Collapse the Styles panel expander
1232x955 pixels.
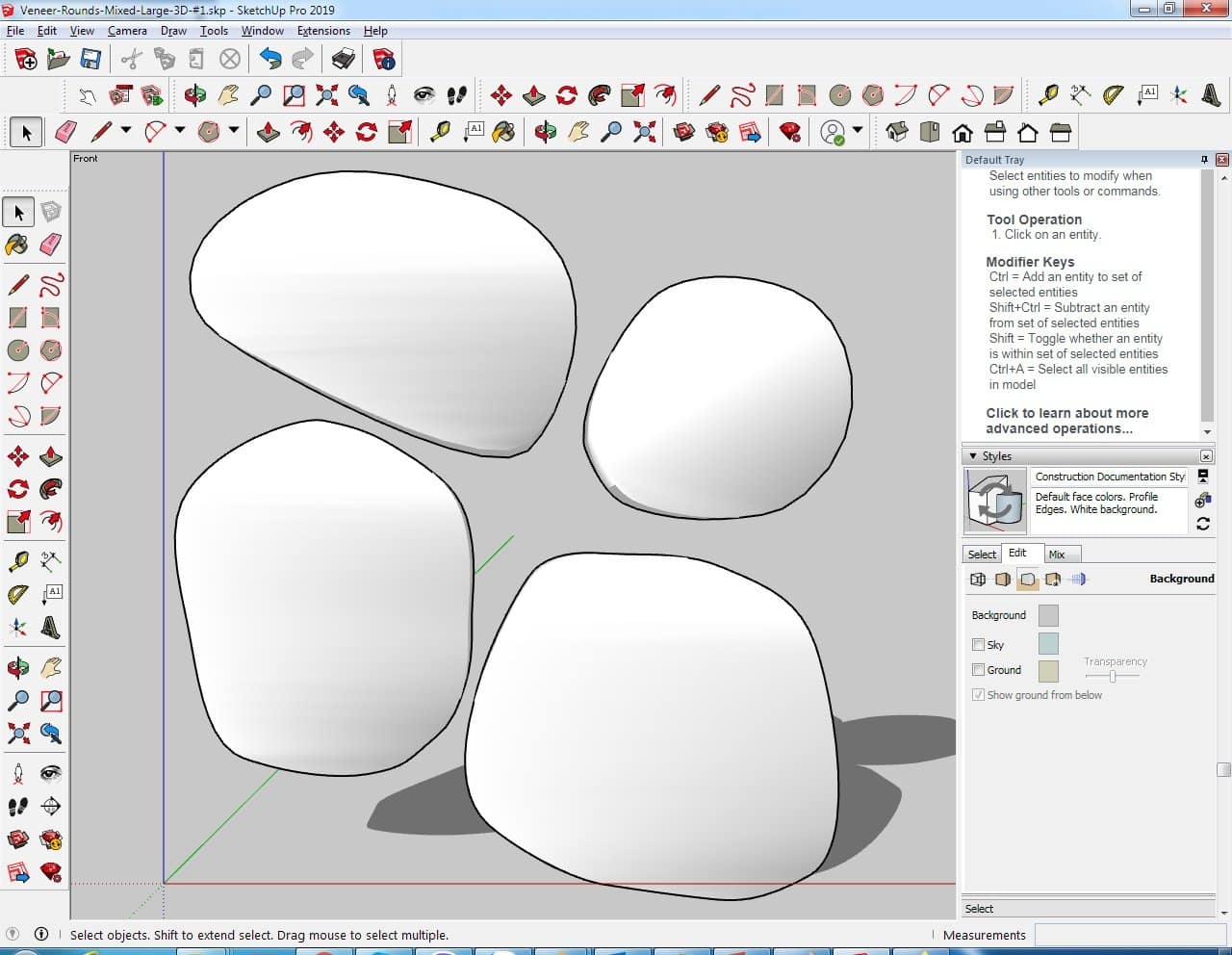point(973,456)
